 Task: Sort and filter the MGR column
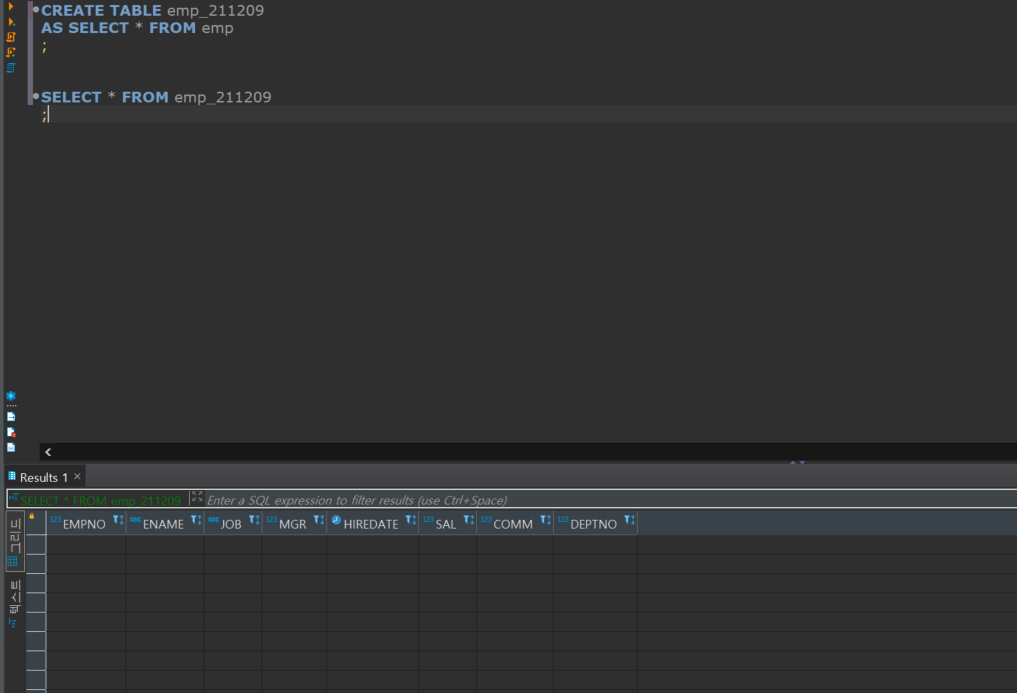pos(318,520)
